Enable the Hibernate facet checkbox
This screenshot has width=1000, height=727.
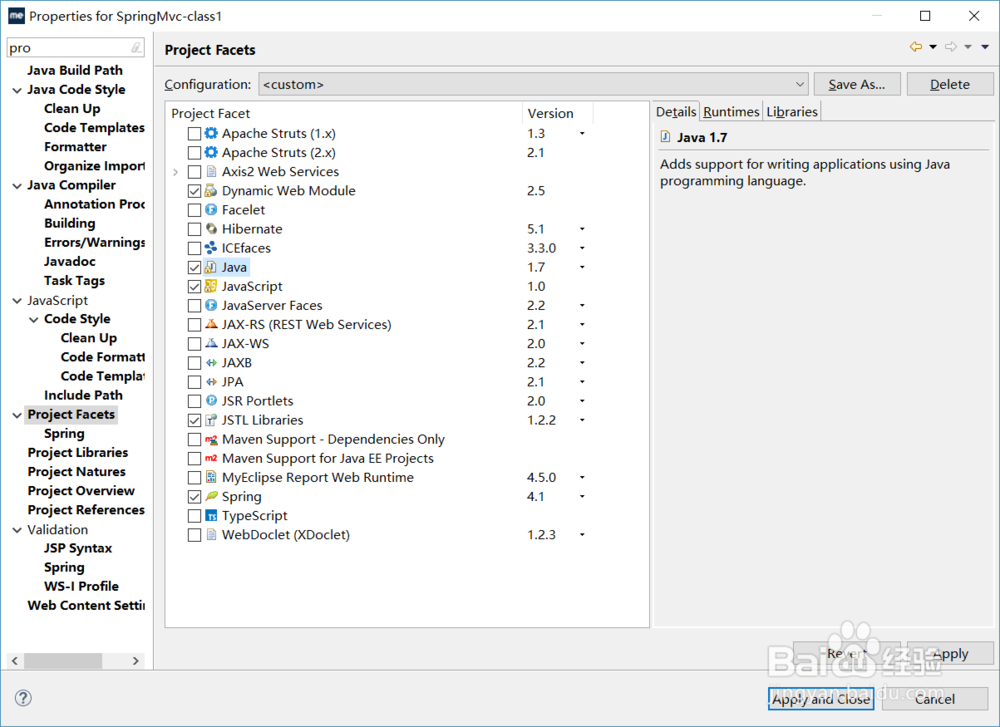[194, 229]
